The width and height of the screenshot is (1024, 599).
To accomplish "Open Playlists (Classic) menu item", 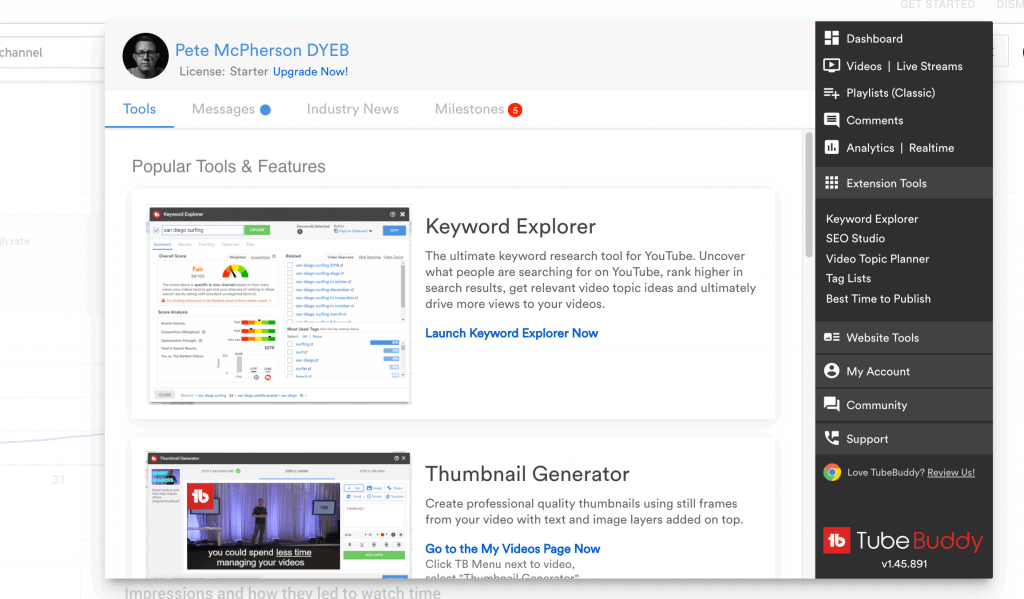I will coord(891,93).
